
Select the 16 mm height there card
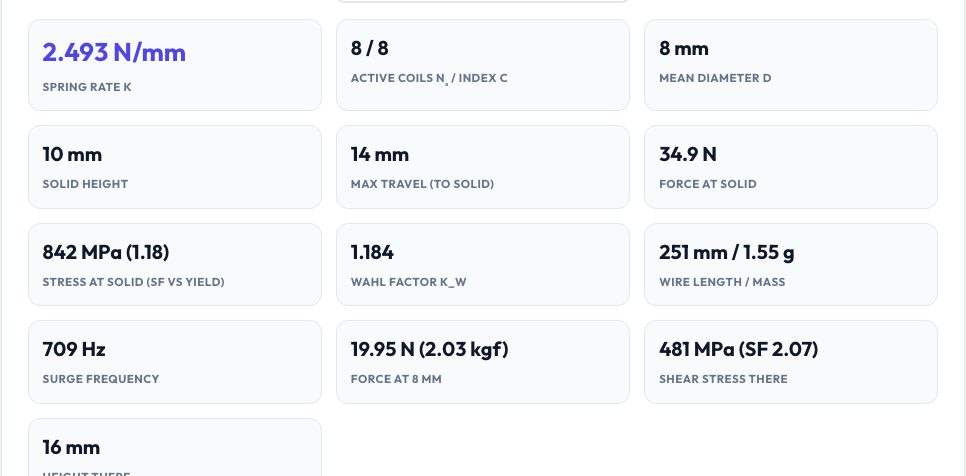coord(175,448)
